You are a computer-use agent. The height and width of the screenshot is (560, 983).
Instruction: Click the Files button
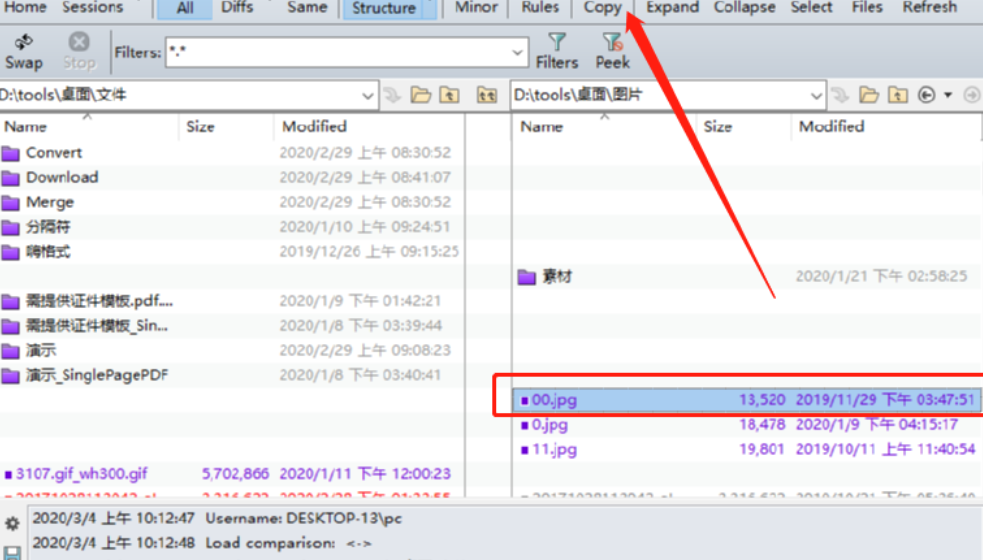[x=867, y=8]
